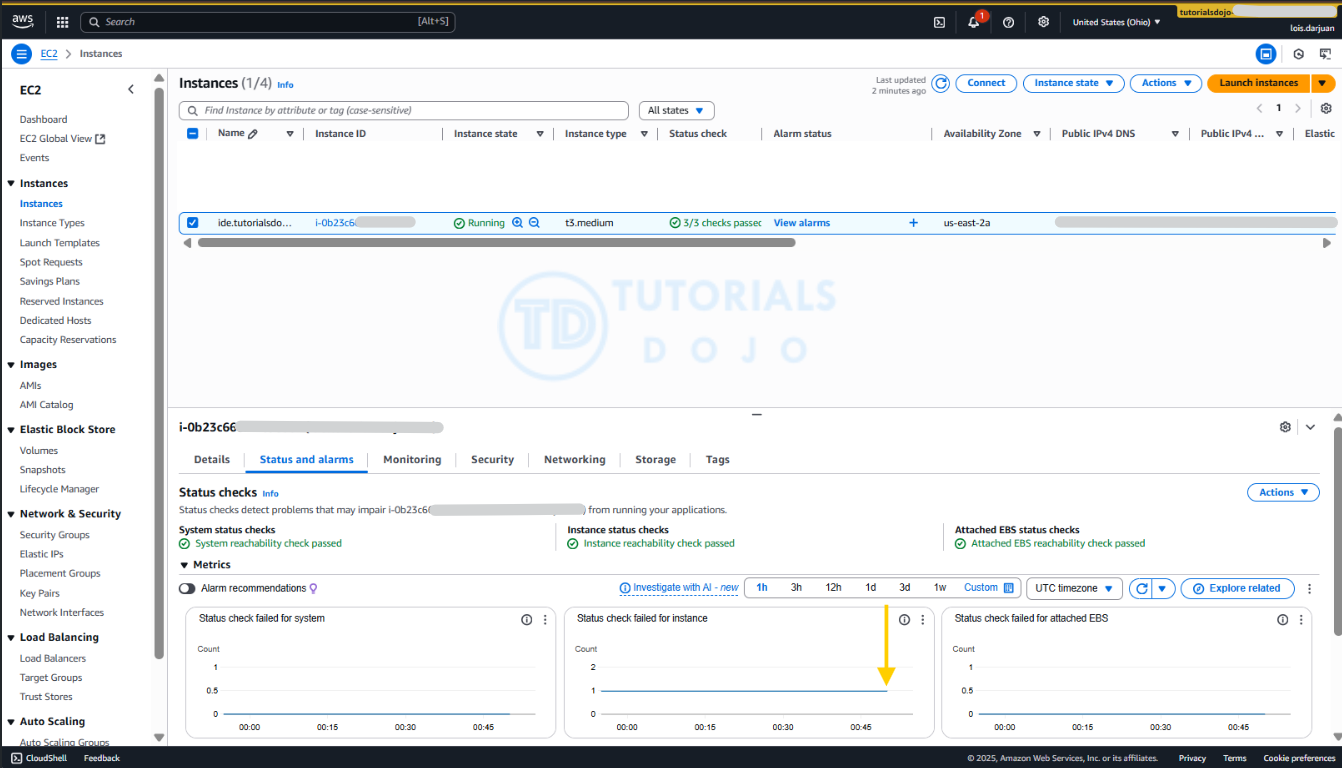Enable Alarm recommendations toggle

pos(187,588)
